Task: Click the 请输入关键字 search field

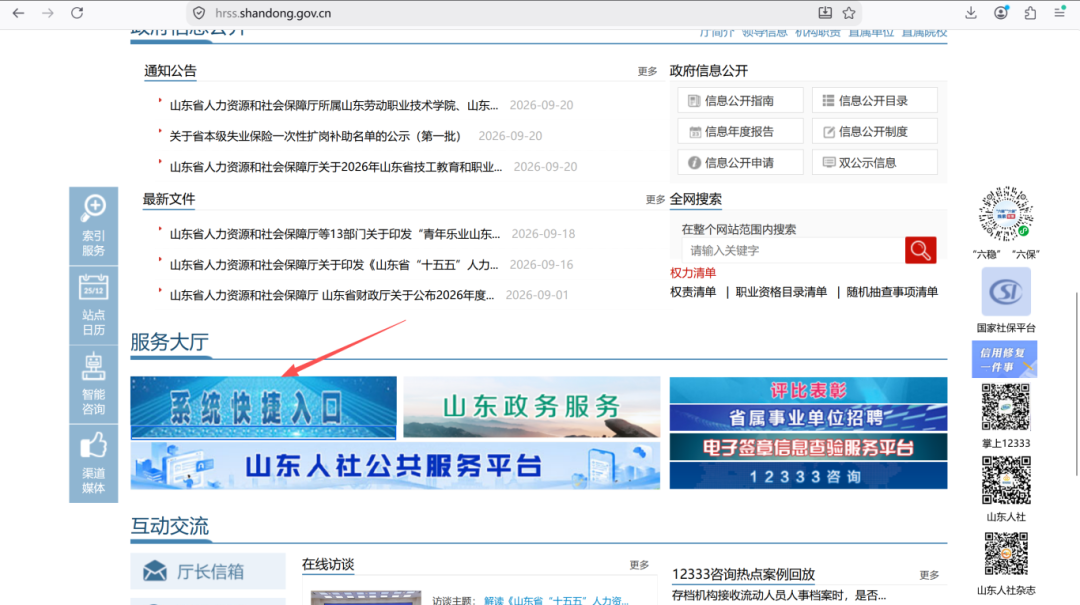Action: (793, 250)
